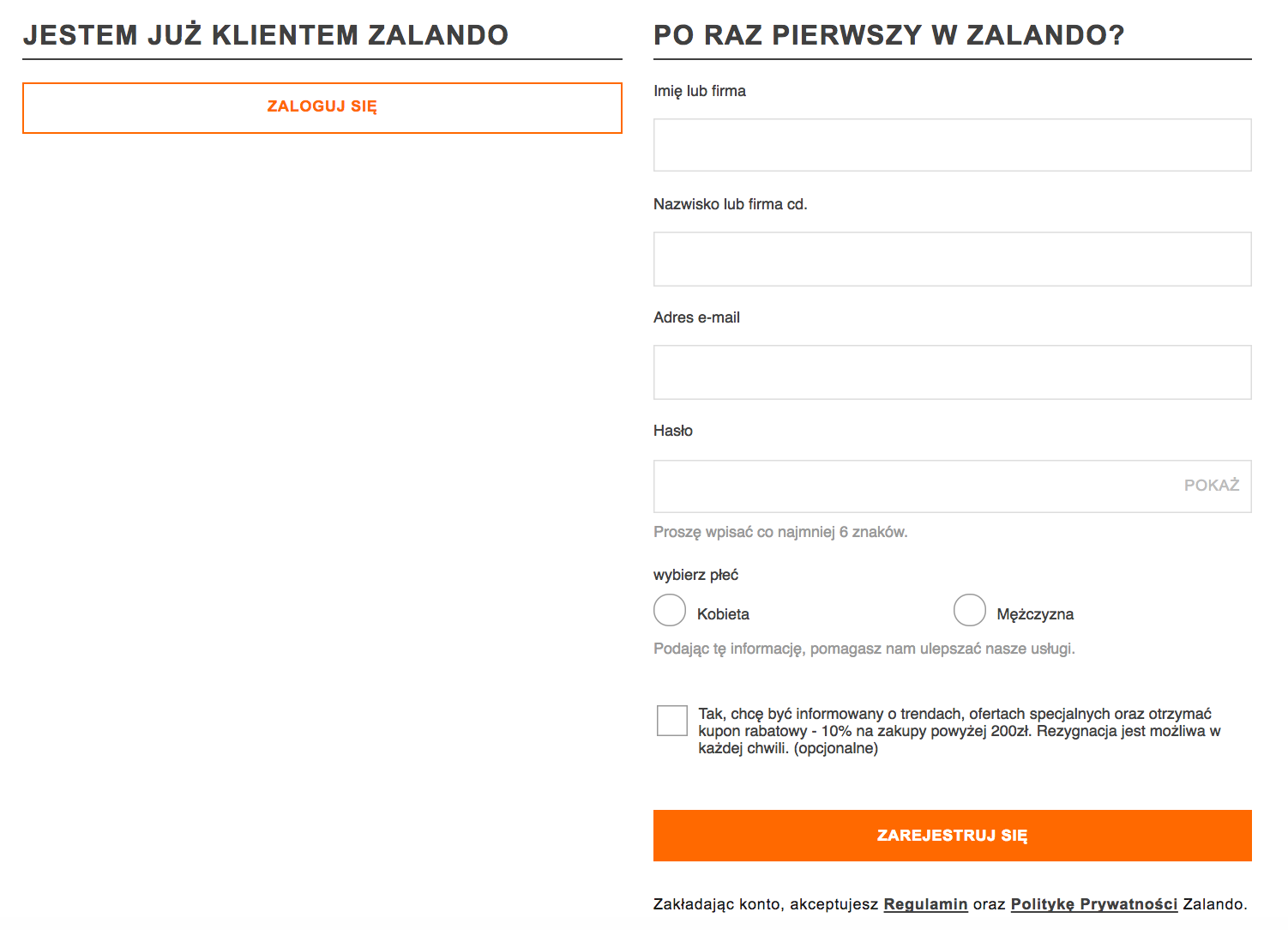Screen dimensions: 1288x930
Task: Click the 'Nazwisko lub firma cd.' label text
Action: (730, 204)
